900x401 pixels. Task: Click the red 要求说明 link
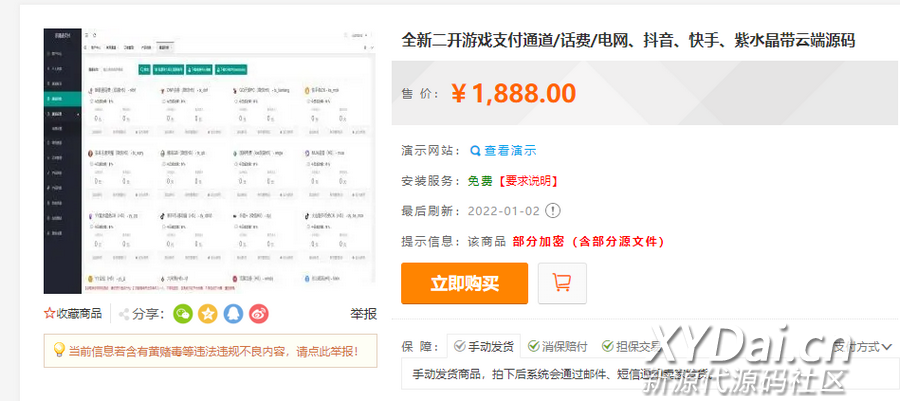click(530, 181)
